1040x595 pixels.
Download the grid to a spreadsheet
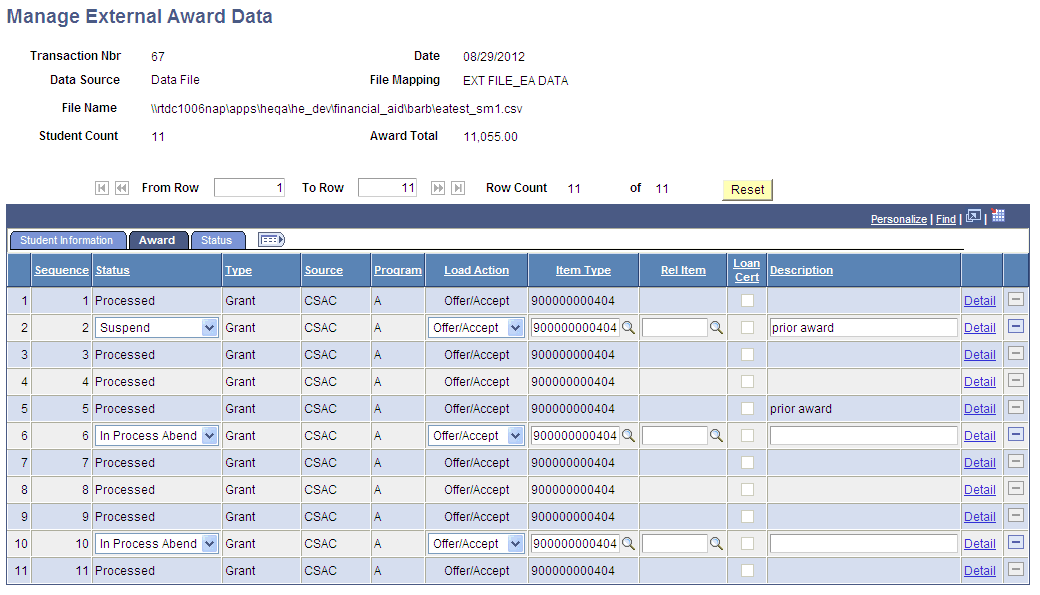click(x=997, y=216)
